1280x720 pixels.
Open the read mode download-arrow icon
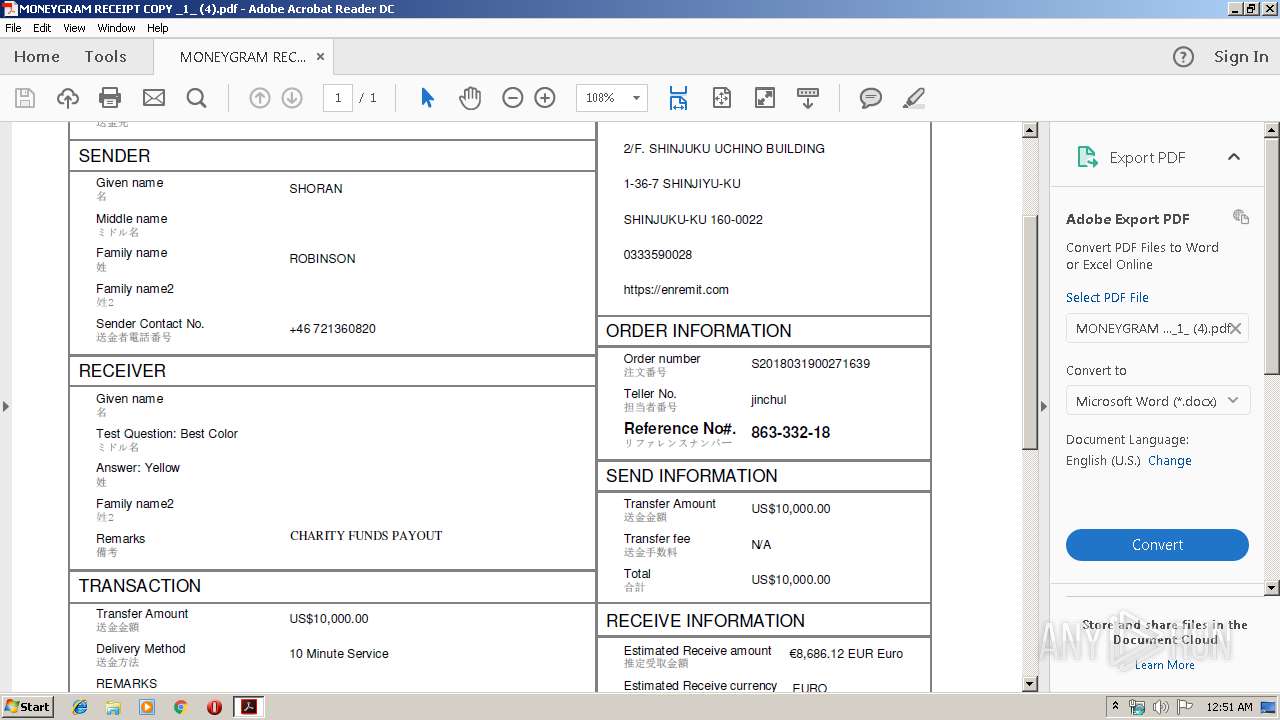pos(807,98)
